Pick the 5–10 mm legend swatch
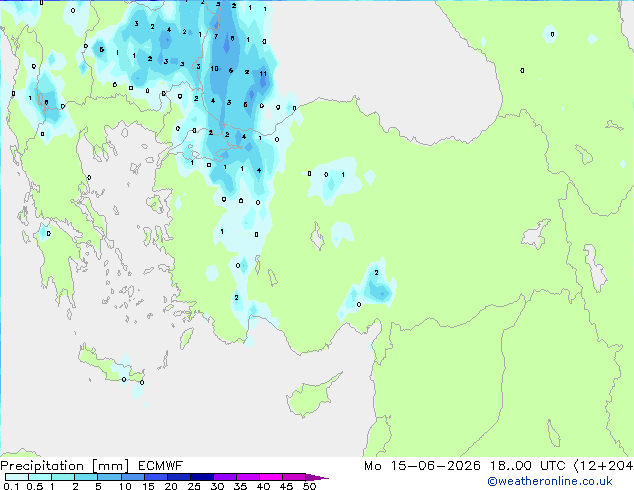This screenshot has height=490, width=634. (x=110, y=477)
